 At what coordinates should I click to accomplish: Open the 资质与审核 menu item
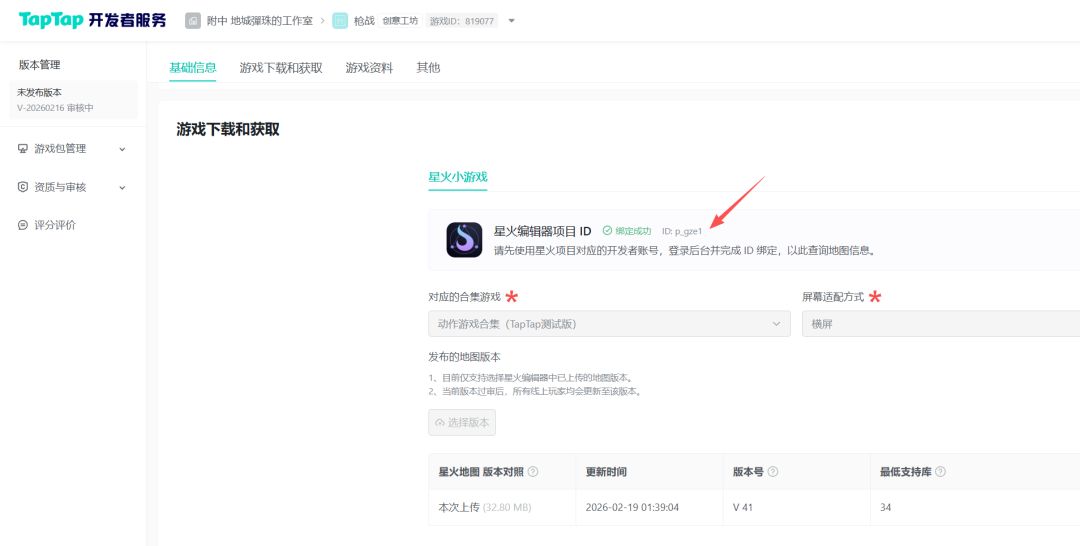tap(61, 187)
